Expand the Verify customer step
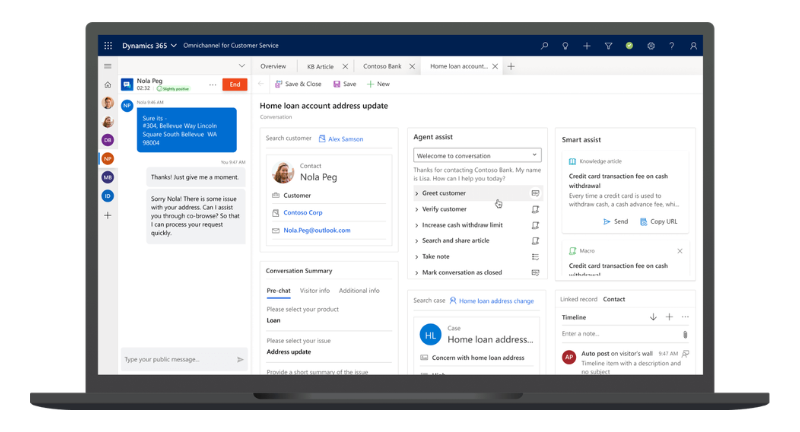The image size is (800, 432). (417, 209)
